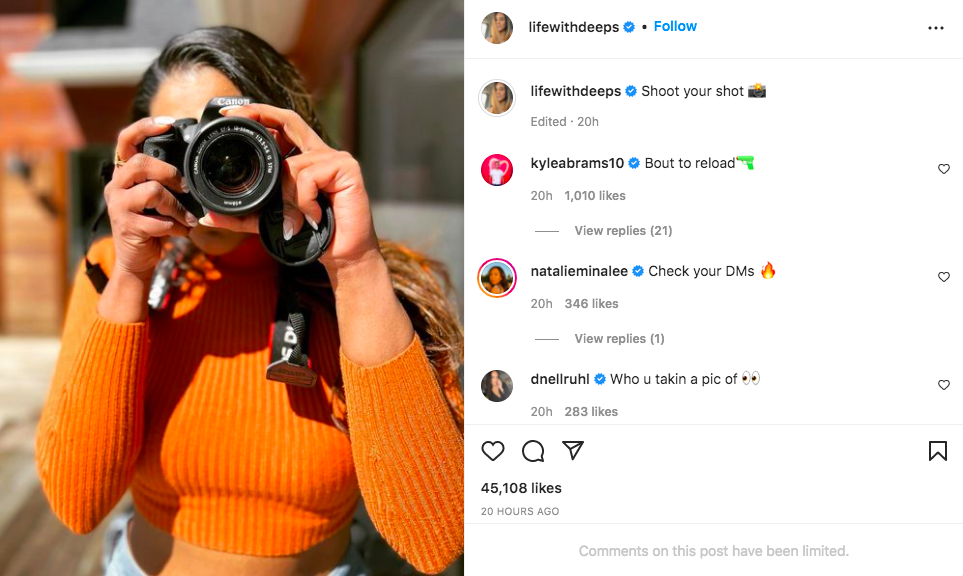Like natalieminalee's comment
Screen dimensions: 963x576
coord(943,277)
